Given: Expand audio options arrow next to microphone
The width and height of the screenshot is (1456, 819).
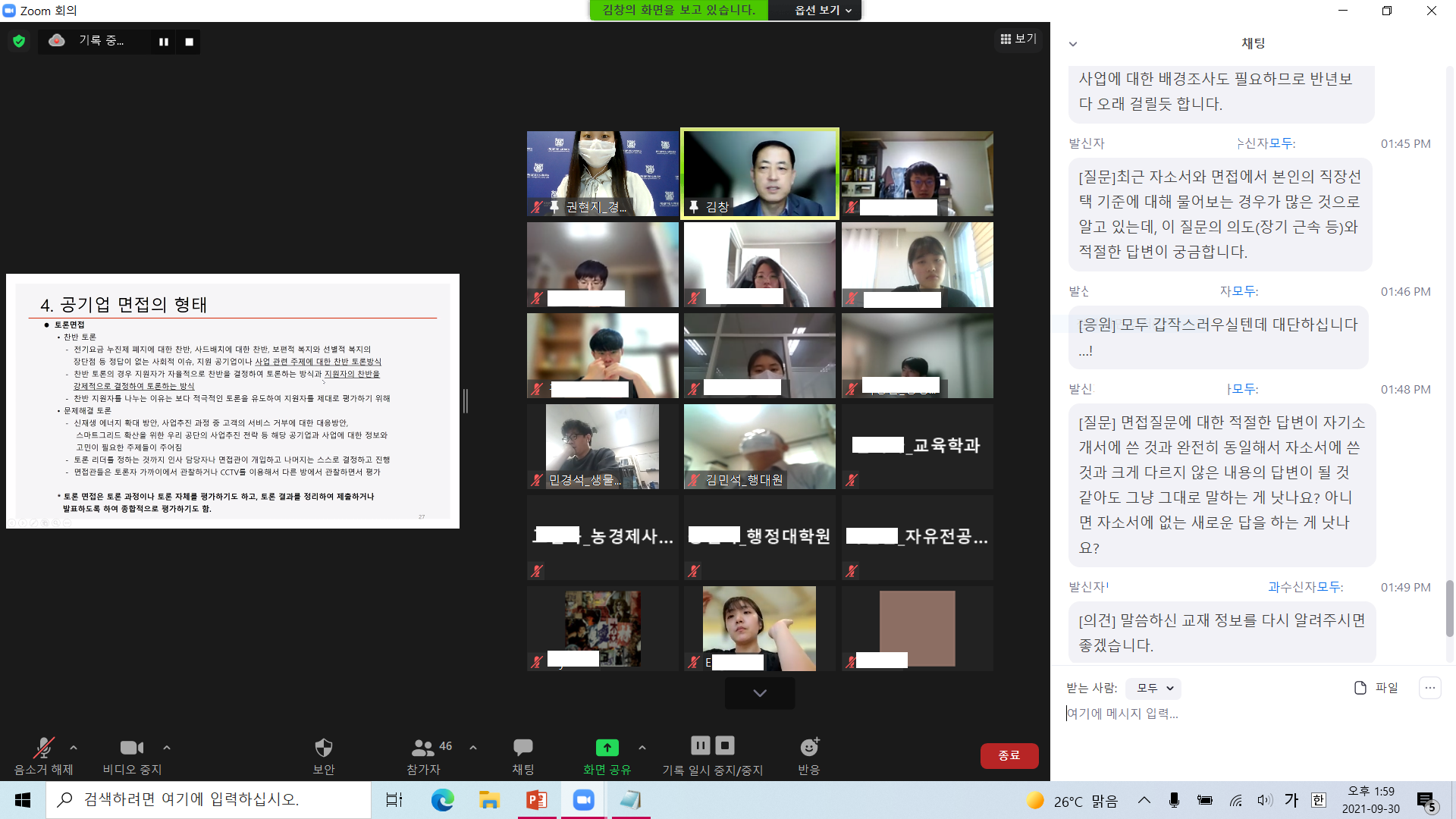Looking at the screenshot, I should pos(74,748).
